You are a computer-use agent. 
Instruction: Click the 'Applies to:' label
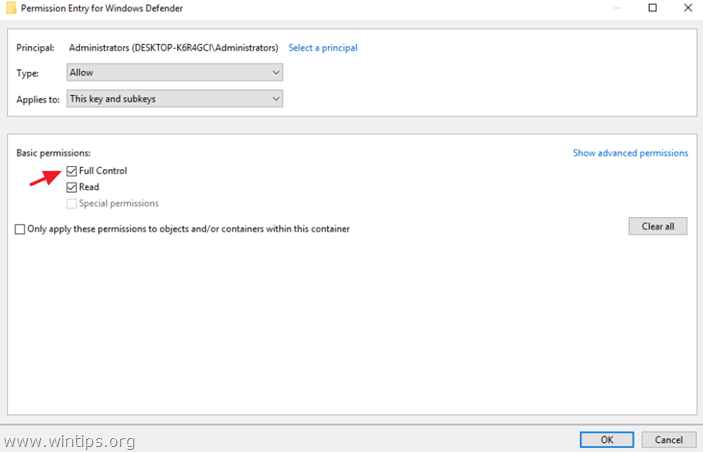click(38, 100)
